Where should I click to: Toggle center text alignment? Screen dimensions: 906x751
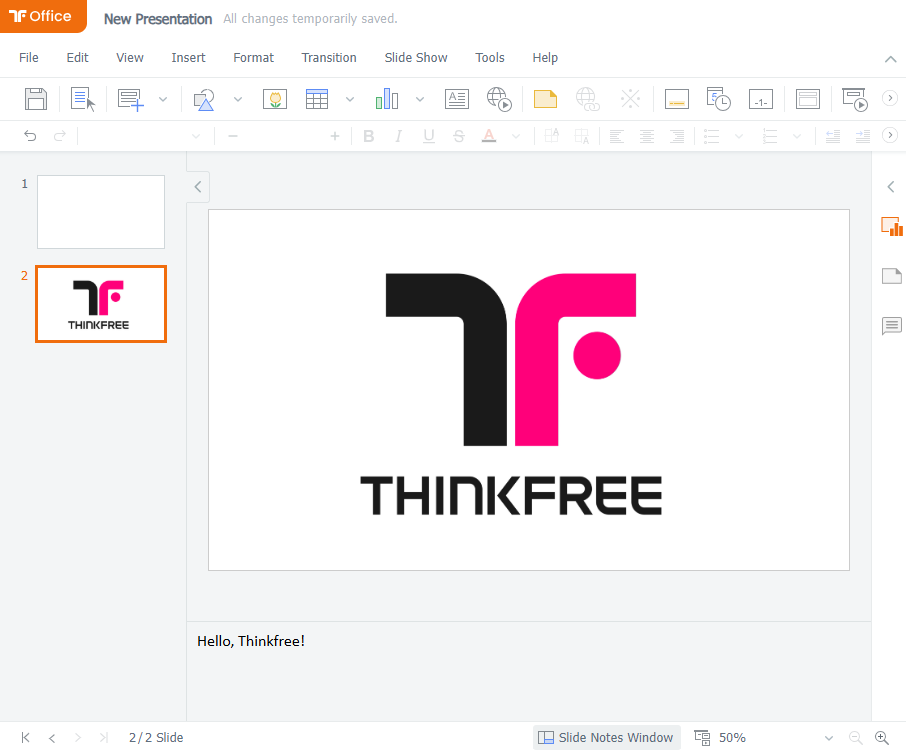coord(647,136)
